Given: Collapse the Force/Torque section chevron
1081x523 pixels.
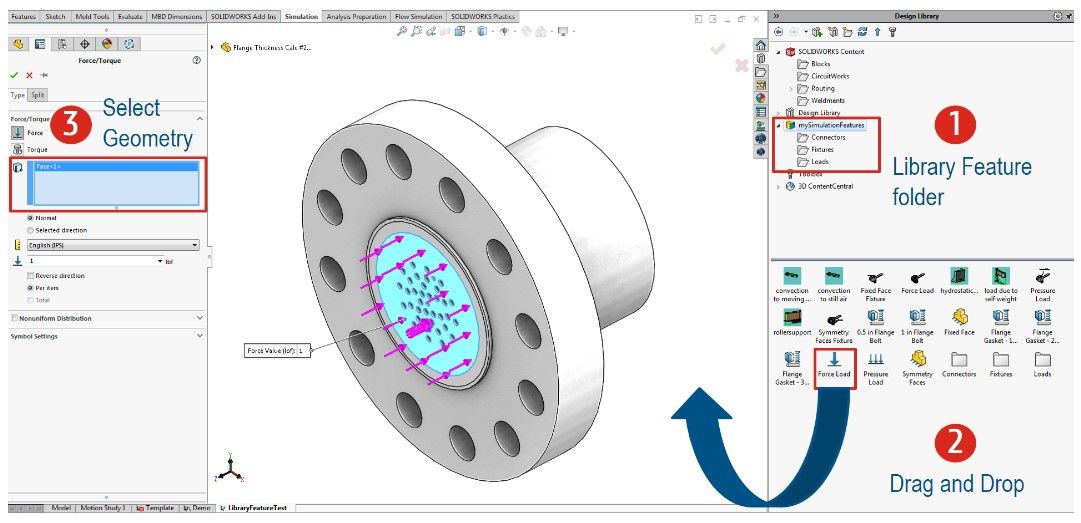Looking at the screenshot, I should [200, 119].
